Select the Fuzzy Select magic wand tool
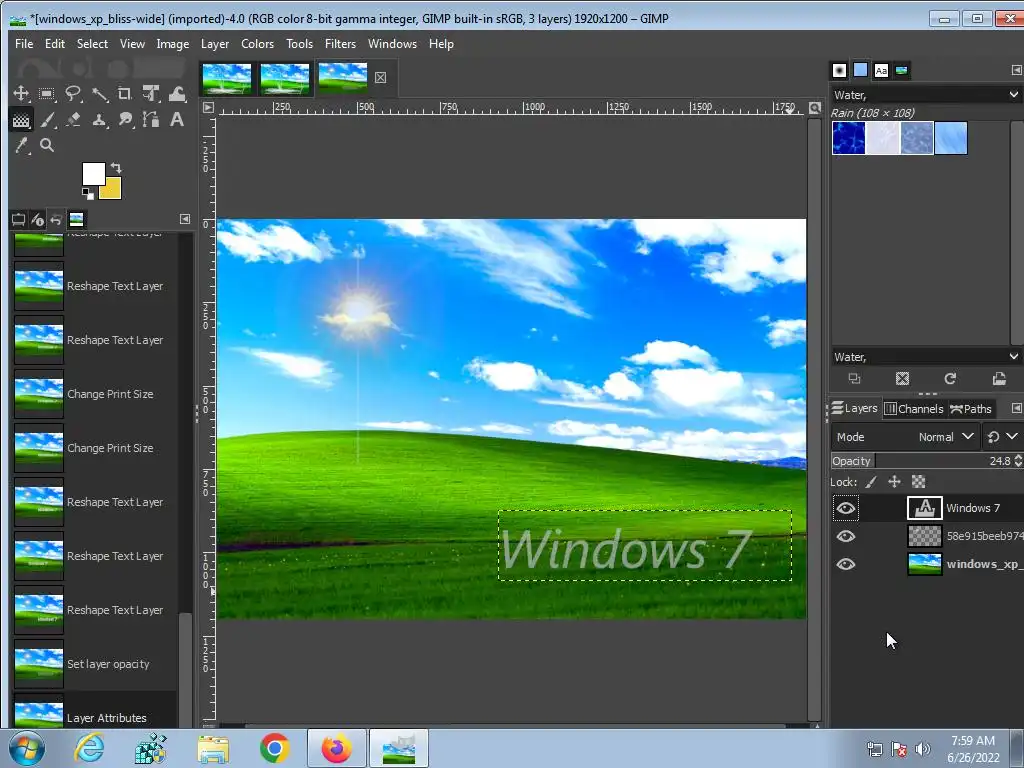Image resolution: width=1024 pixels, height=768 pixels. (x=99, y=94)
